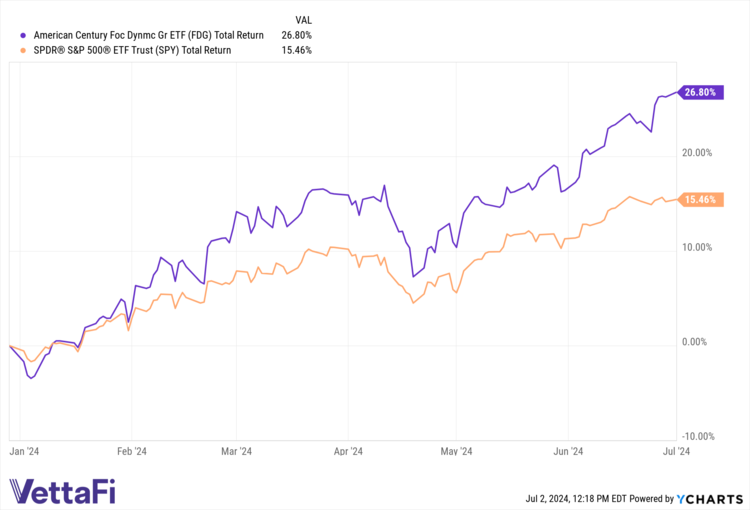The image size is (750, 510).
Task: Click the 20.00% y-axis label
Action: click(x=697, y=153)
